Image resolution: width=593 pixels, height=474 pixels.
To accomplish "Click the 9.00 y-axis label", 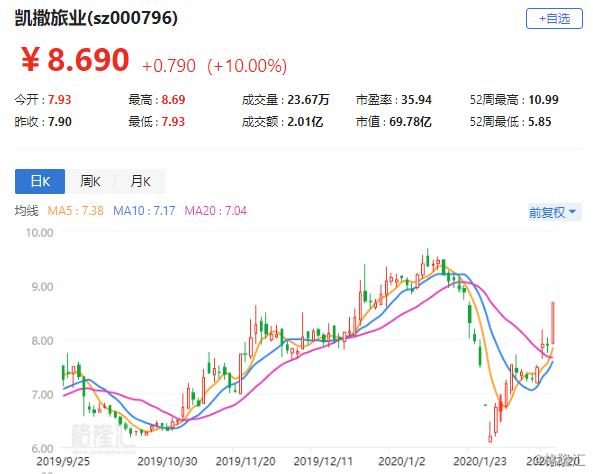I will [42, 287].
